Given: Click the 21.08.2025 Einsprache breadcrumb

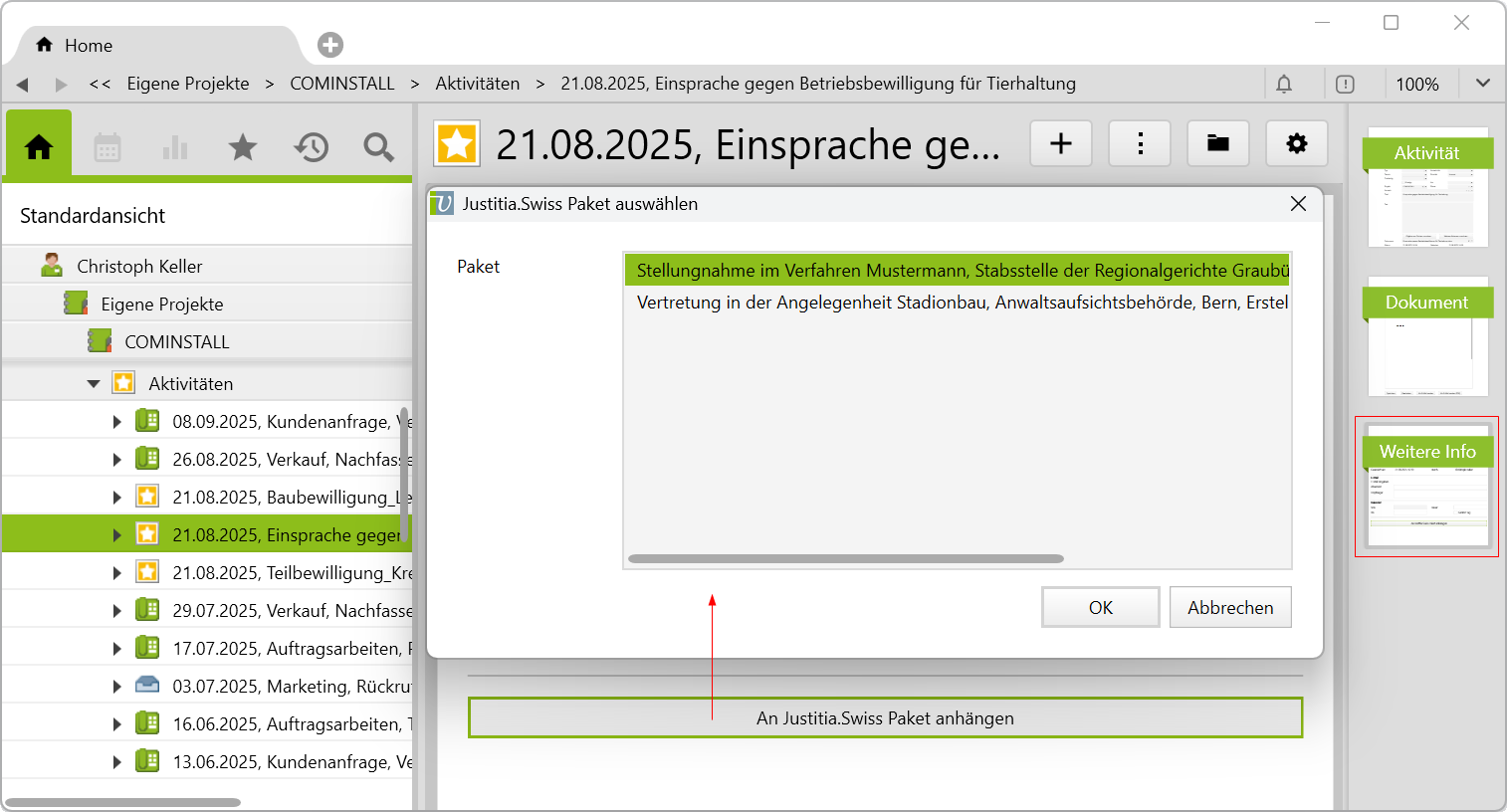Looking at the screenshot, I should tap(818, 84).
